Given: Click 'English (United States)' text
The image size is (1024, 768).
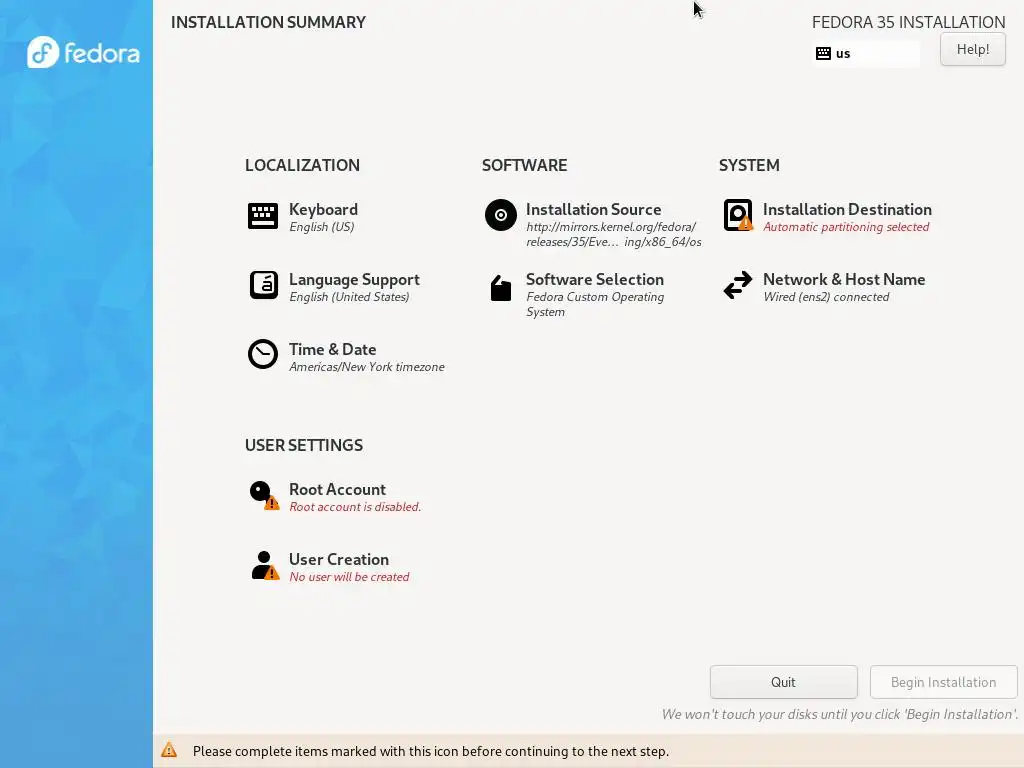Looking at the screenshot, I should click(349, 297).
